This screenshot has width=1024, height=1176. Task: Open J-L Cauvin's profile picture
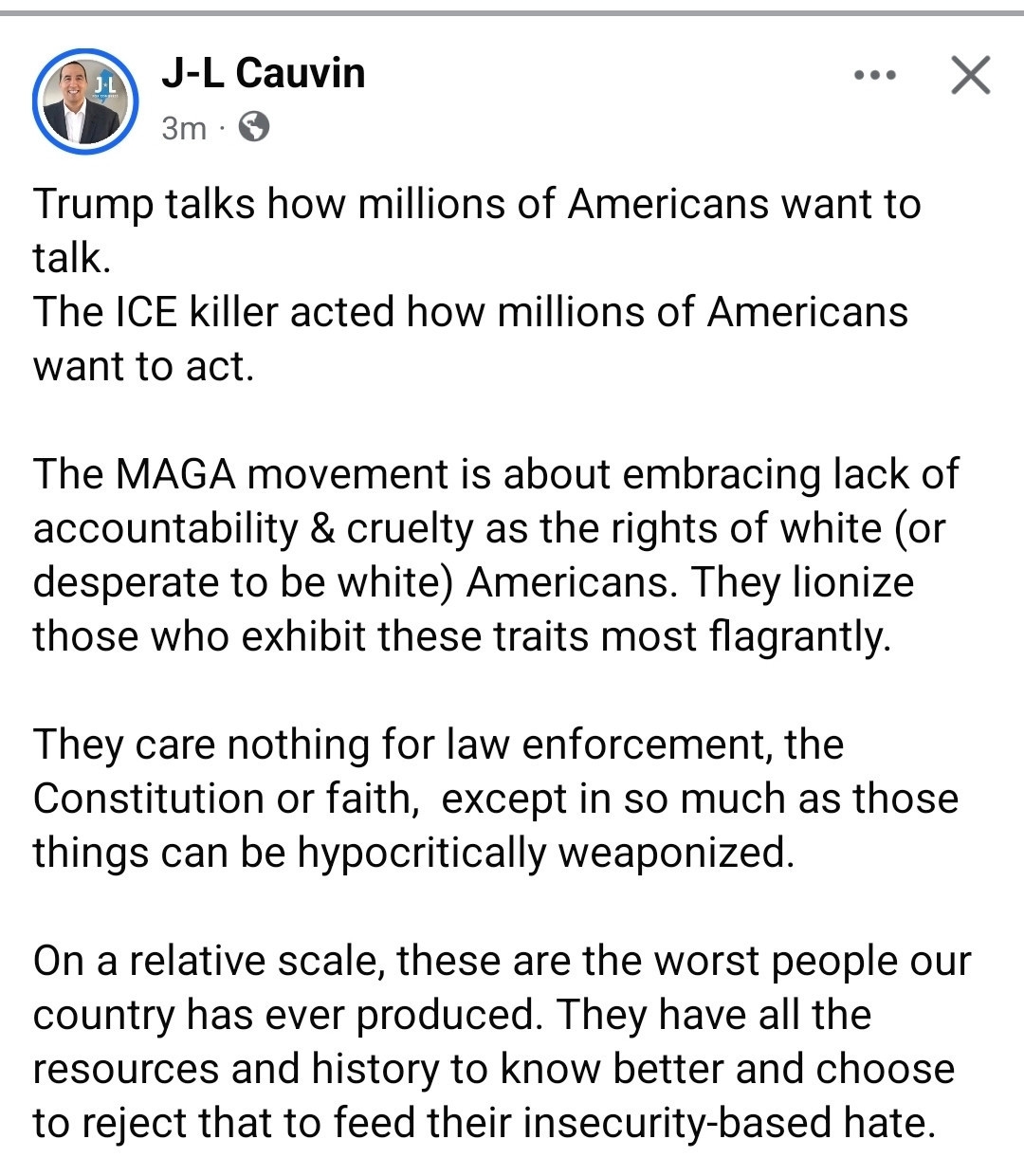point(86,101)
